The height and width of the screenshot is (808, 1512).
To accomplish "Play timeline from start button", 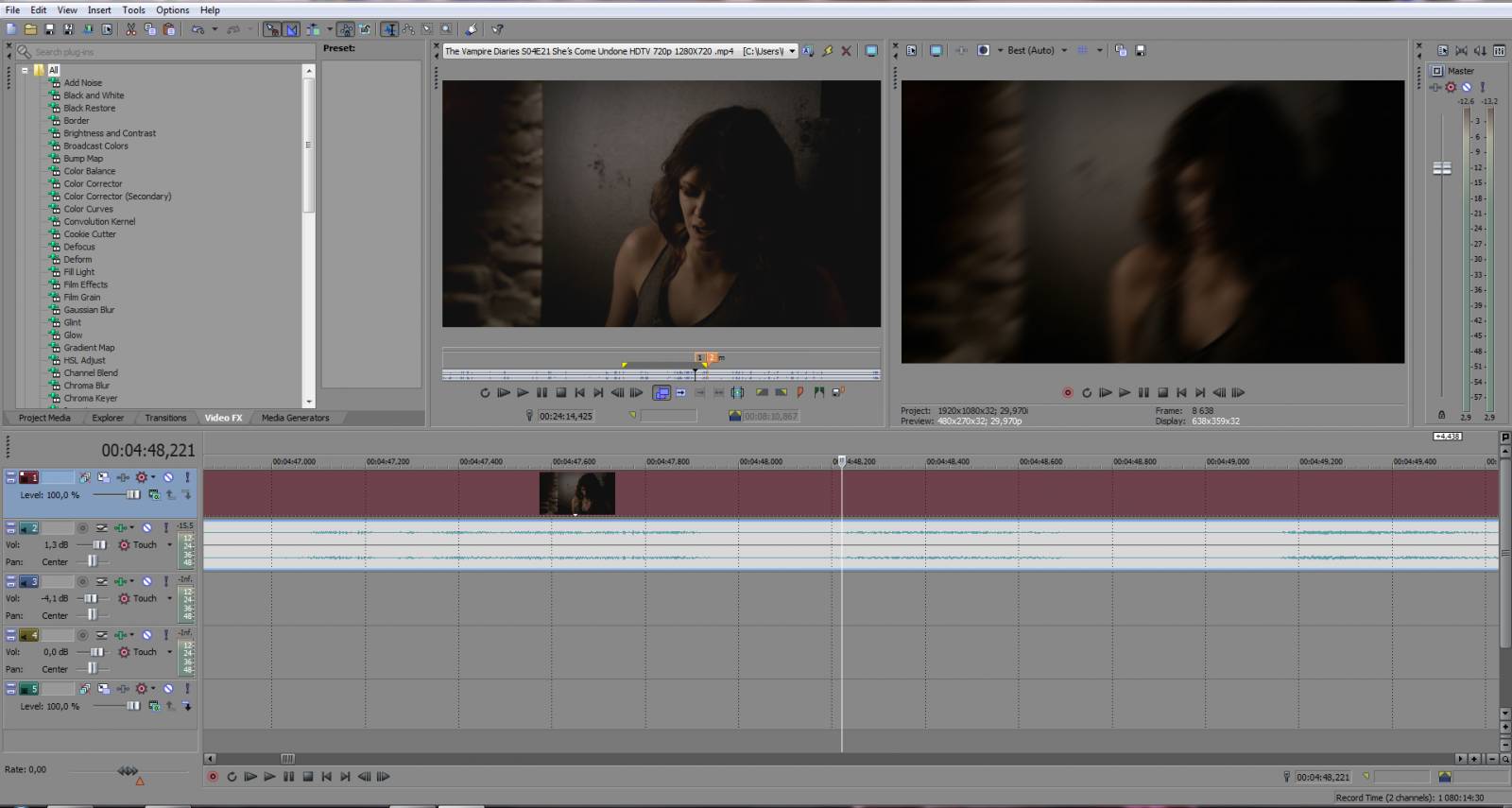I will (x=250, y=777).
